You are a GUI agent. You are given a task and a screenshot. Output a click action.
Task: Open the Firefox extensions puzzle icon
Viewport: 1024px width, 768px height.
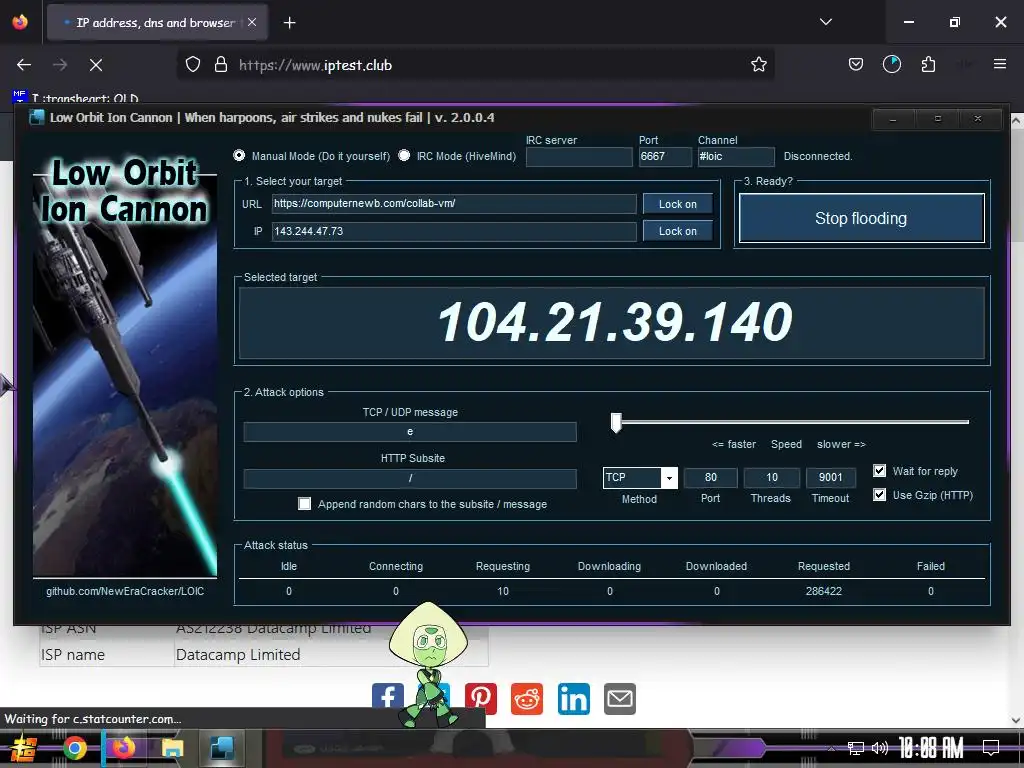(x=928, y=65)
